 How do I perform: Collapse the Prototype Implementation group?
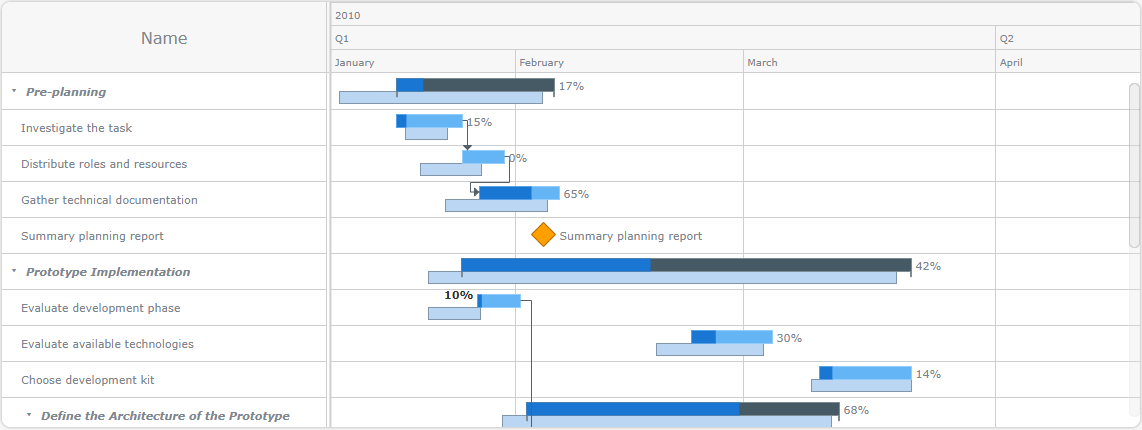[14, 271]
